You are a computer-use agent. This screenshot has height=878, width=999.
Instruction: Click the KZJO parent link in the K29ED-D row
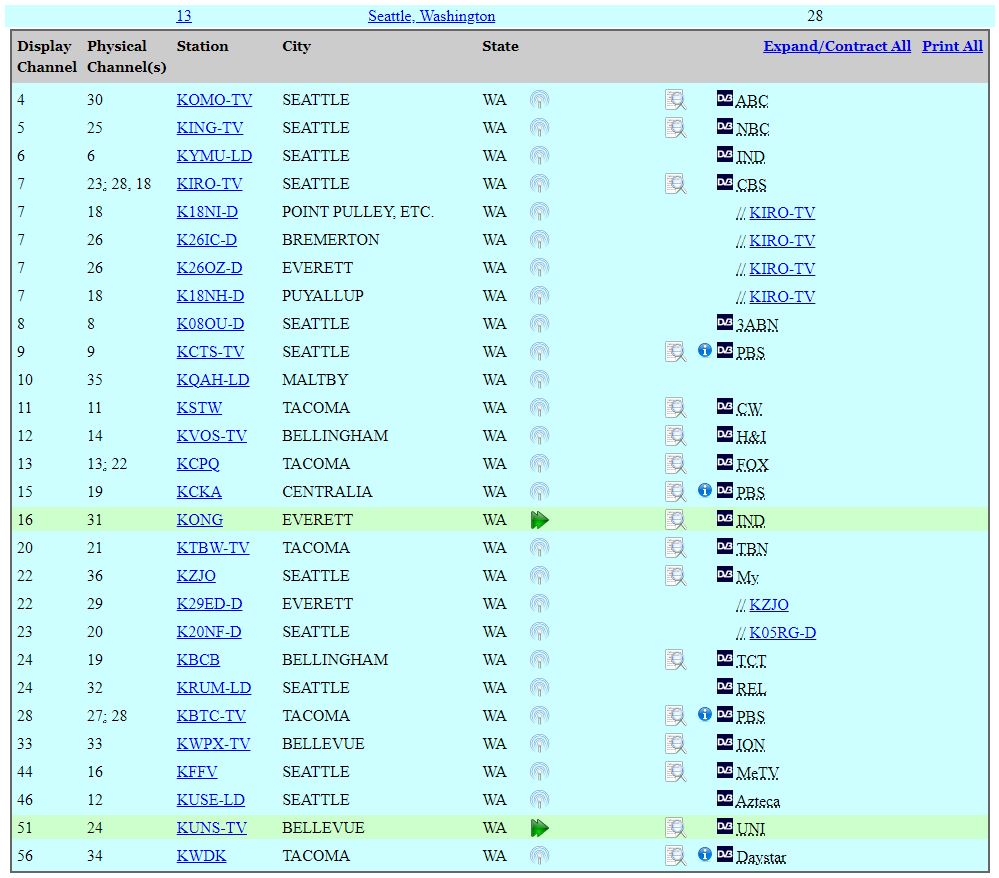pyautogui.click(x=768, y=605)
